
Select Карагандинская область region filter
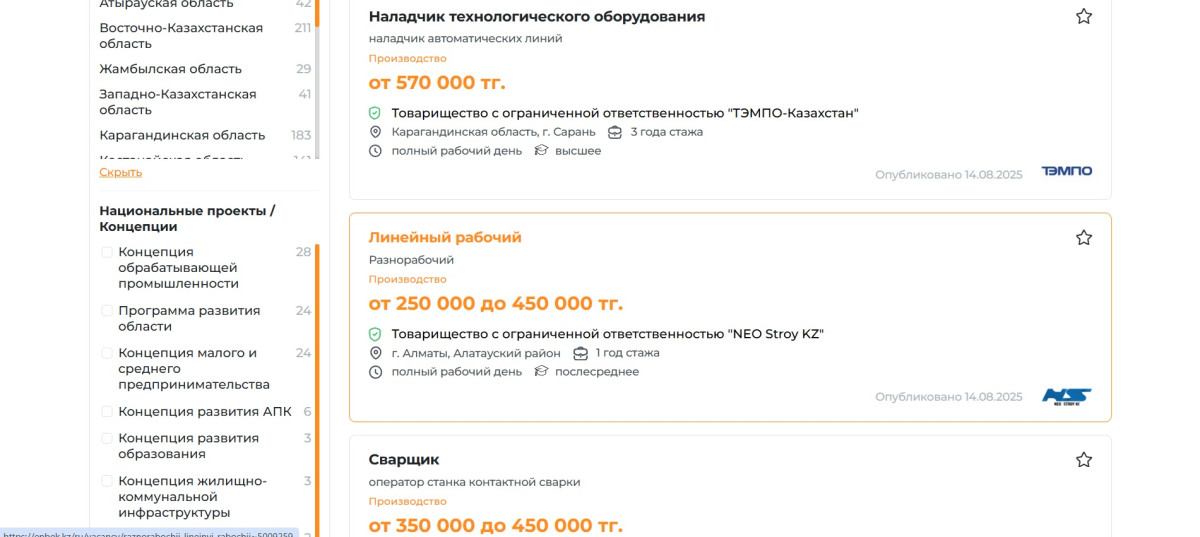[x=182, y=135]
